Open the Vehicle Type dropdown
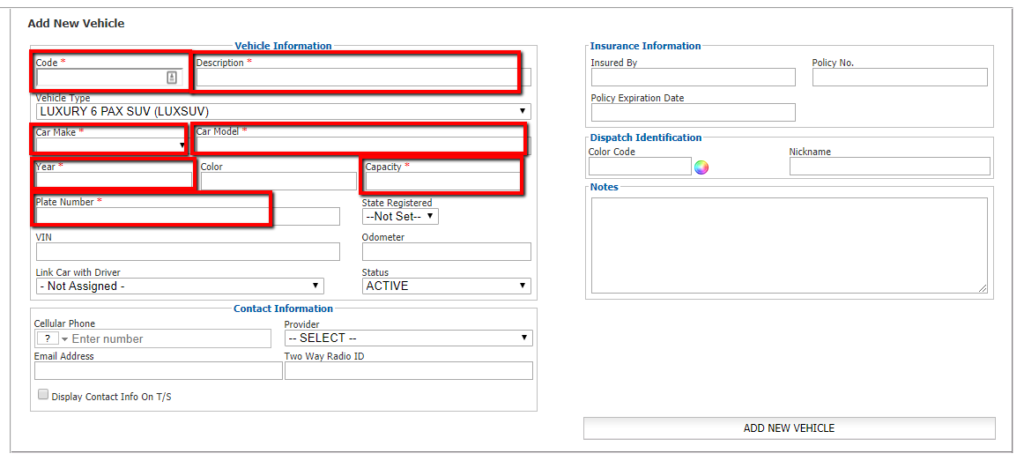This screenshot has width=1024, height=461. coord(283,111)
